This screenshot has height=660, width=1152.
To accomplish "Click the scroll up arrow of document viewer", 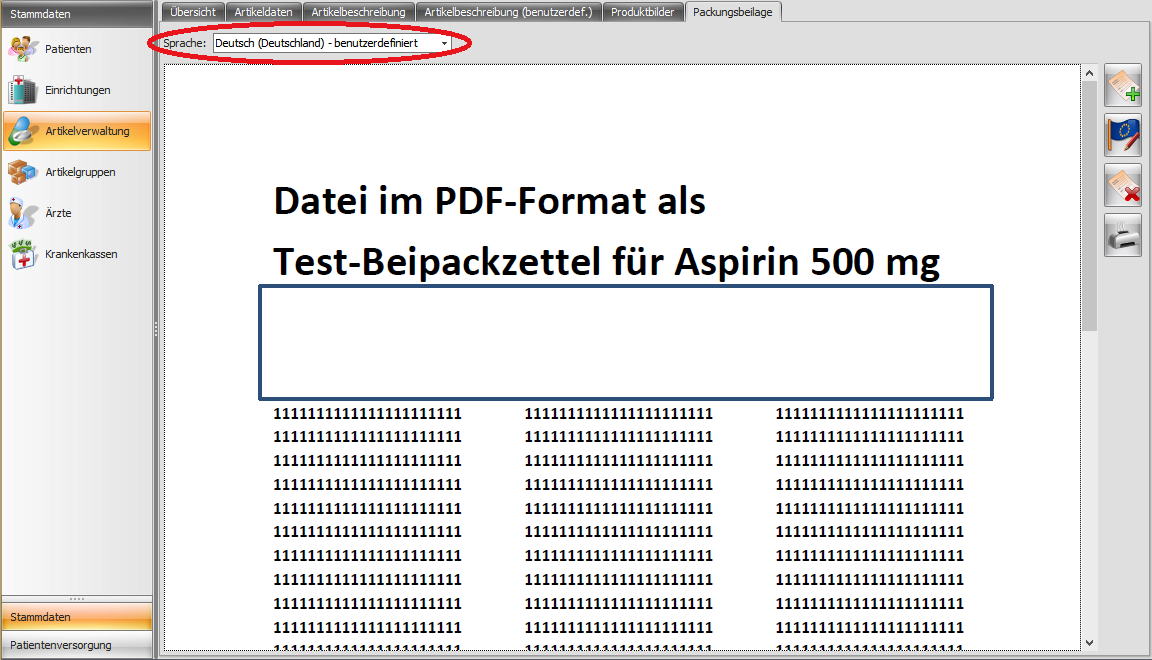I will coord(1090,73).
